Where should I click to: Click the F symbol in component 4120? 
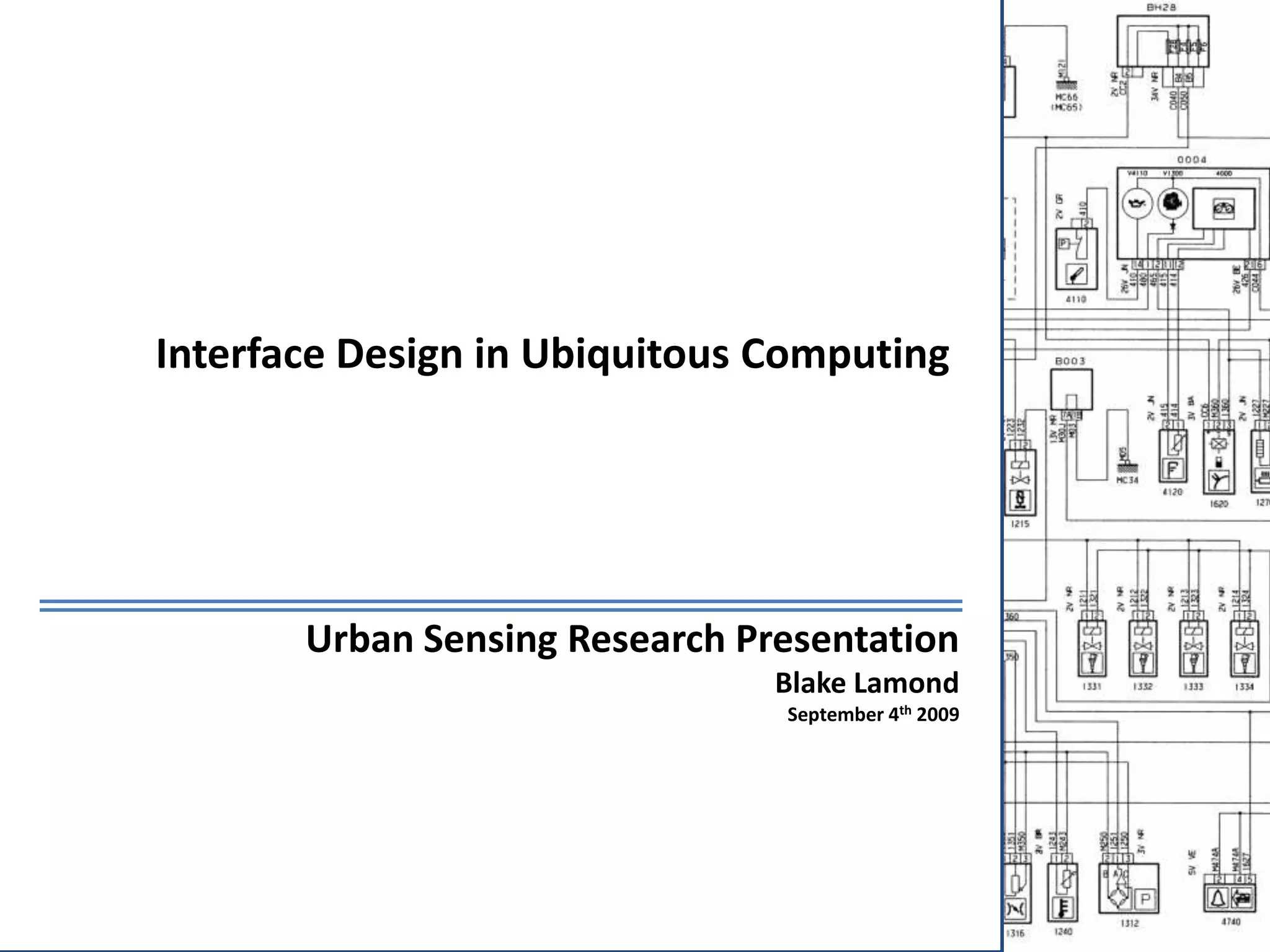pyautogui.click(x=1172, y=469)
